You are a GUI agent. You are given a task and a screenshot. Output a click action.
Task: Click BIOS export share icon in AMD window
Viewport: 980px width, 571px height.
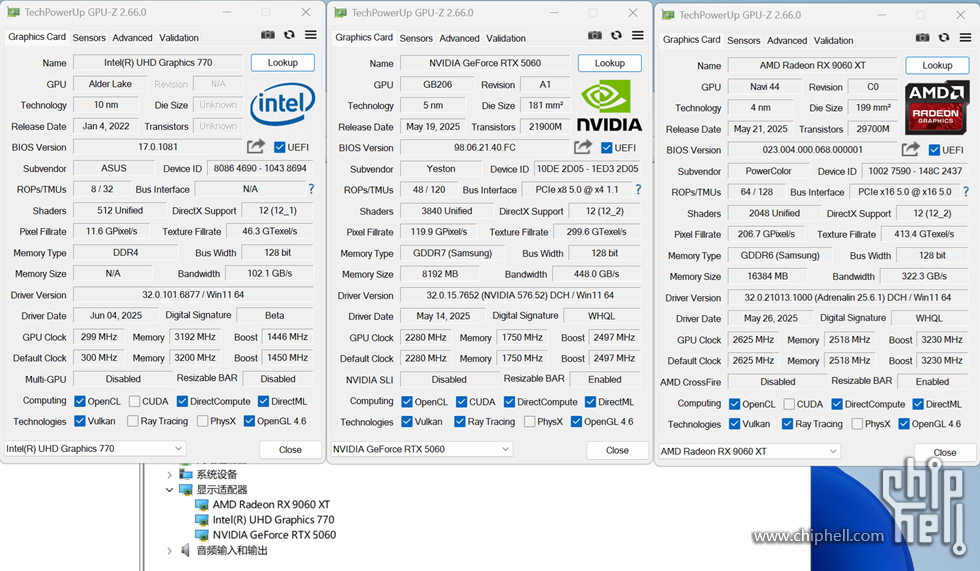tap(911, 149)
